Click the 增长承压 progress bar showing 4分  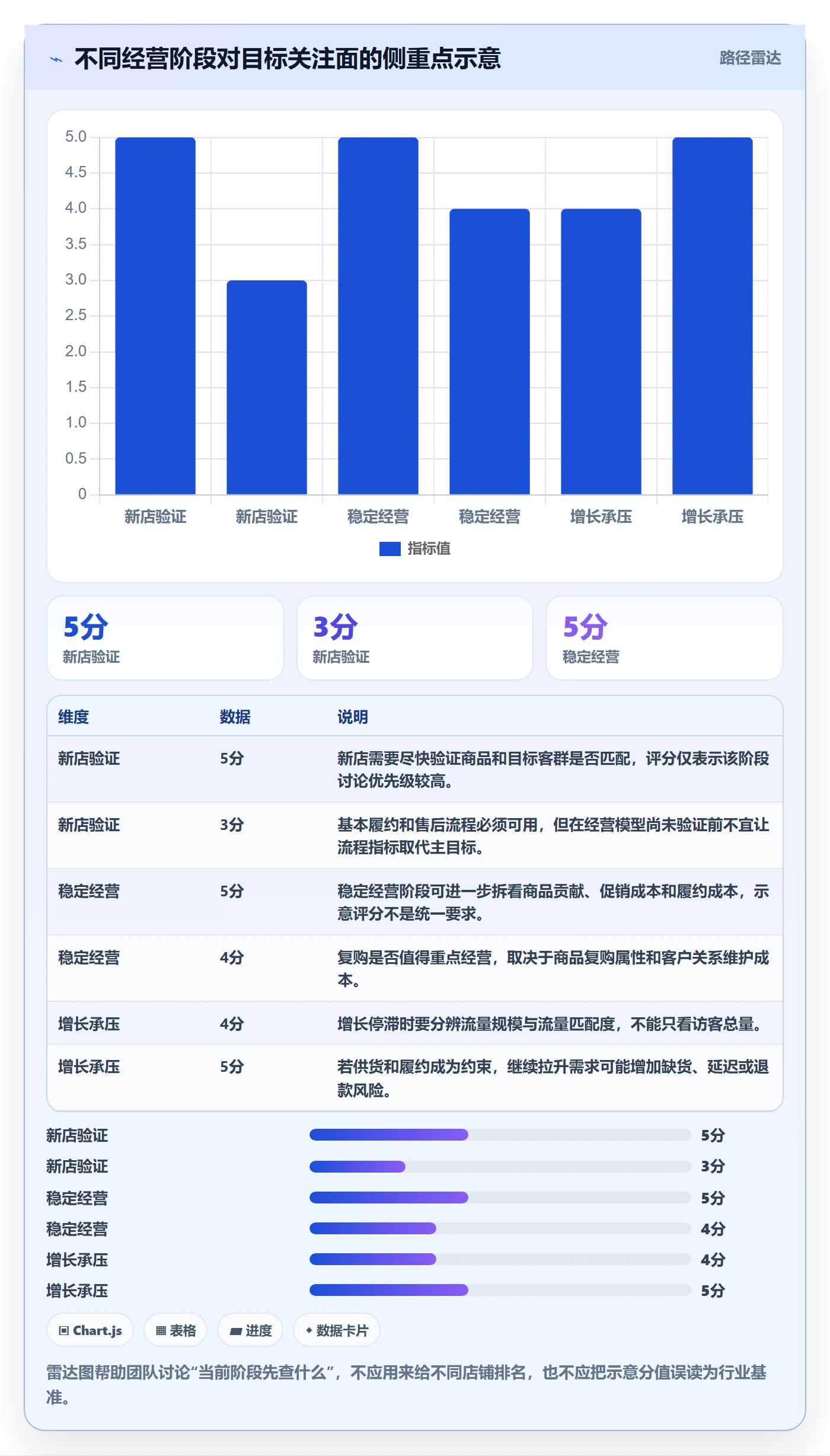[500, 1260]
